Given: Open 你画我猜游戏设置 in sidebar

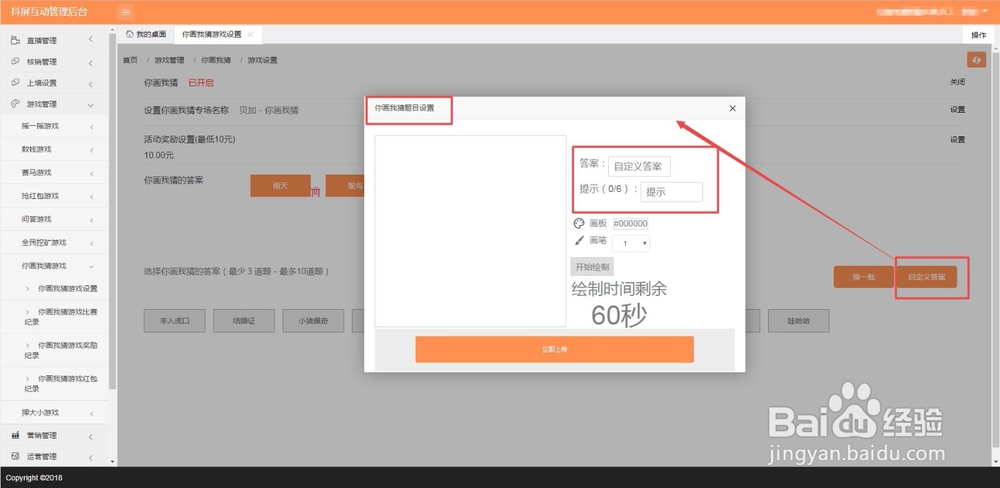Looking at the screenshot, I should coord(68,288).
